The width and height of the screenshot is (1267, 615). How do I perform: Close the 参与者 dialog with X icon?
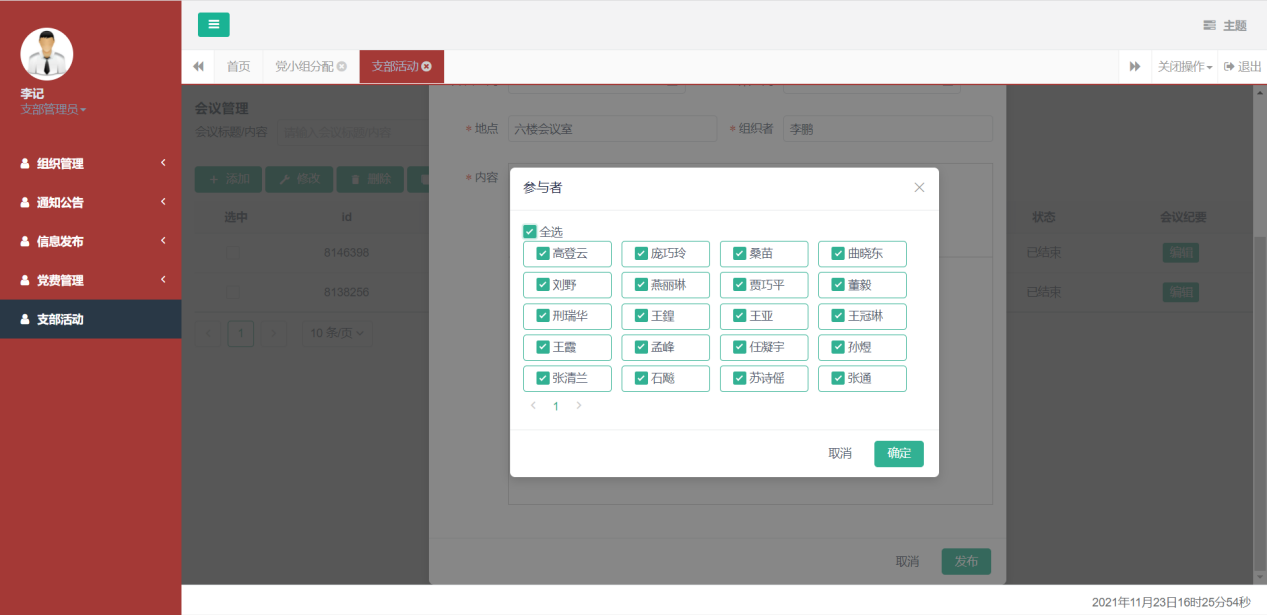919,187
